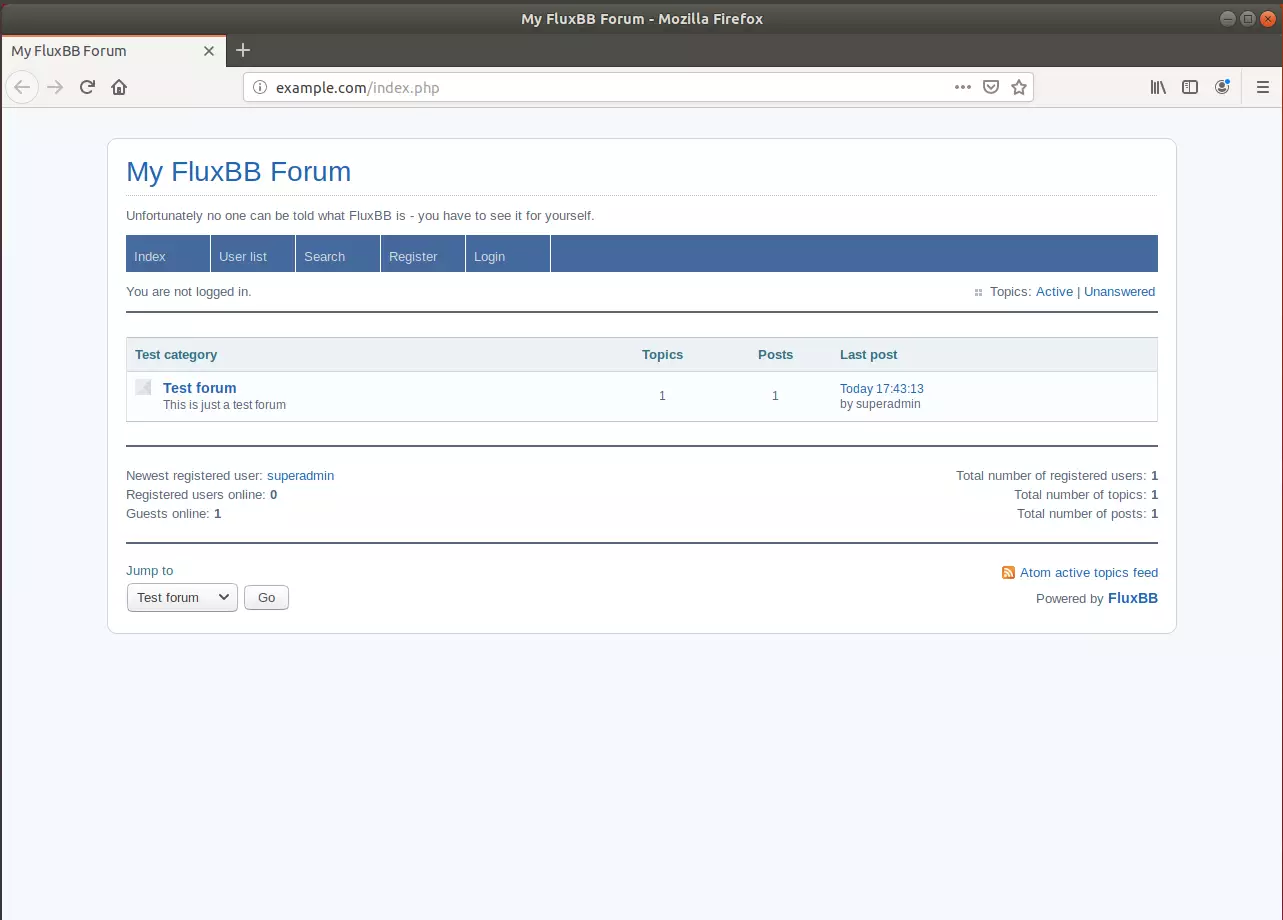This screenshot has height=920, width=1283.
Task: Click 'Registered users online' text
Action: [x=196, y=495]
